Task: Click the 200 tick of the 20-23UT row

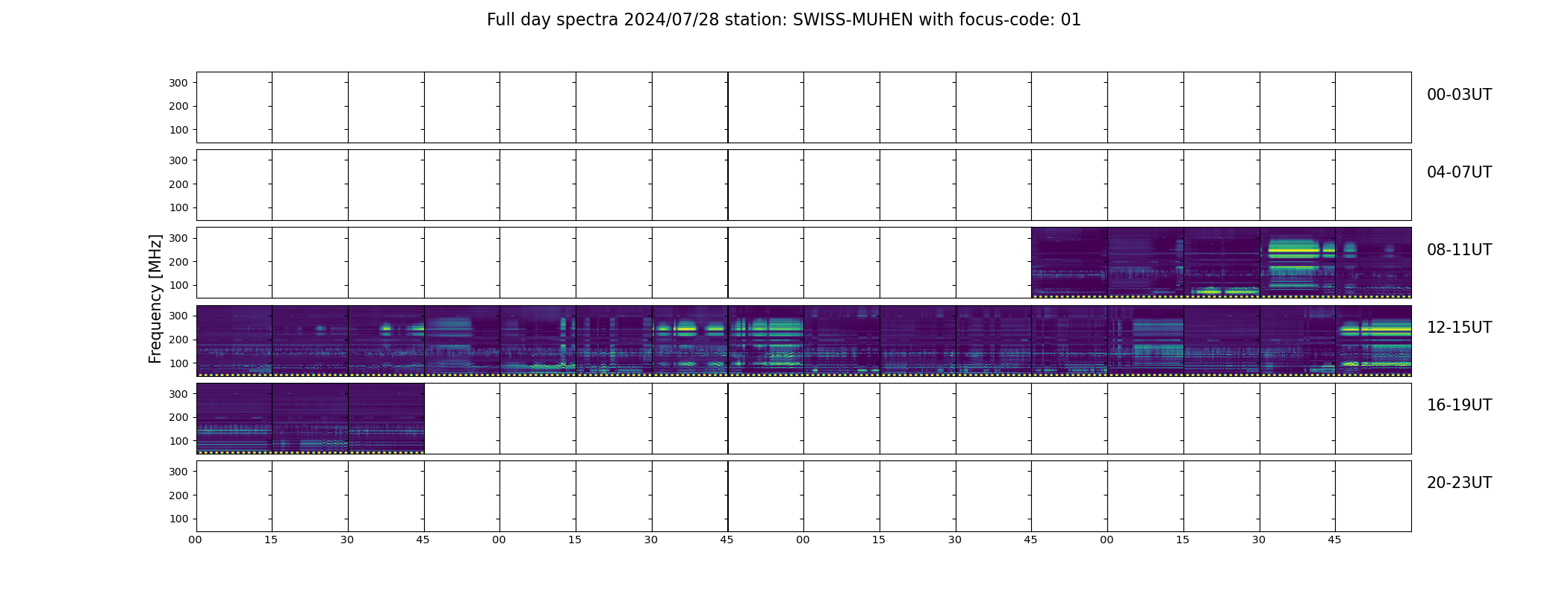Action: (178, 496)
